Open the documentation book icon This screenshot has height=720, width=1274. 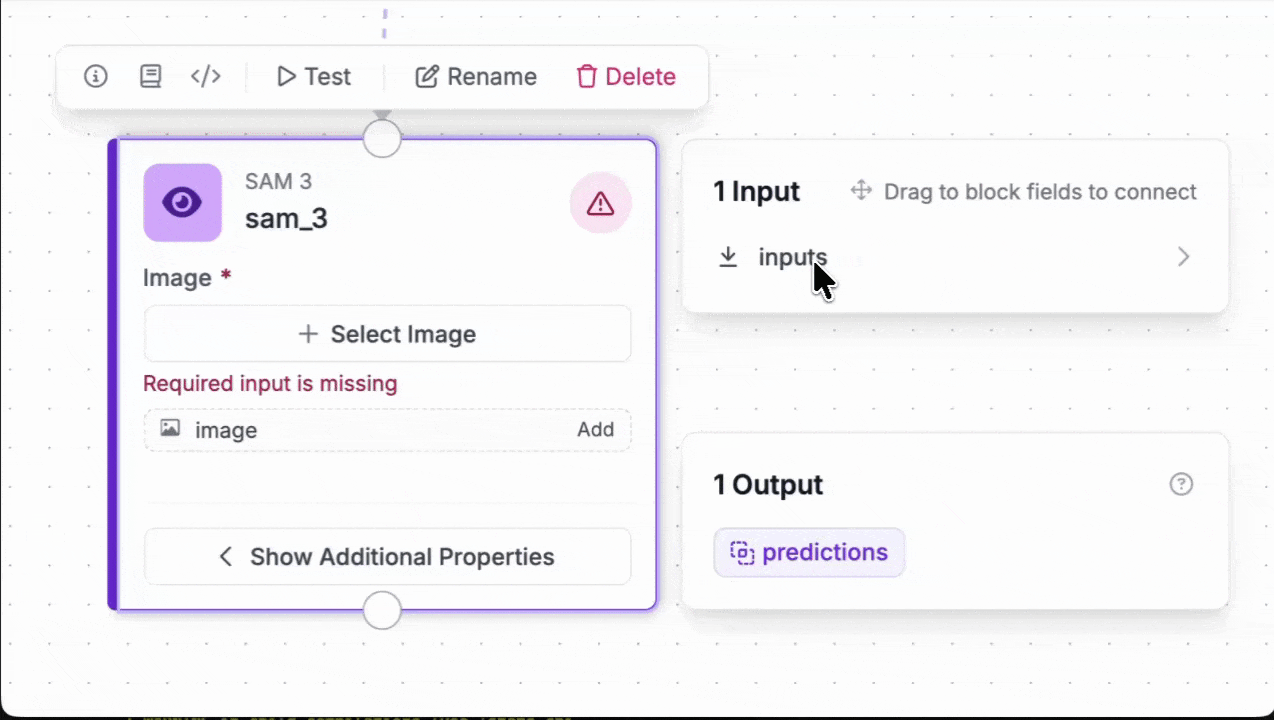[150, 77]
